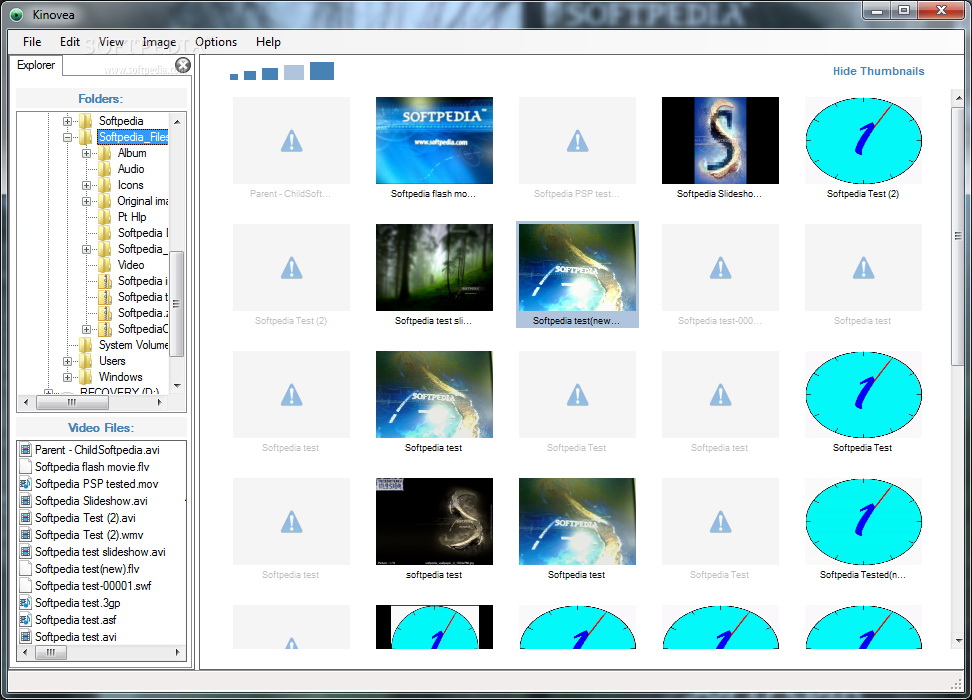Click the Icons folder icon
Image resolution: width=972 pixels, height=700 pixels.
105,185
